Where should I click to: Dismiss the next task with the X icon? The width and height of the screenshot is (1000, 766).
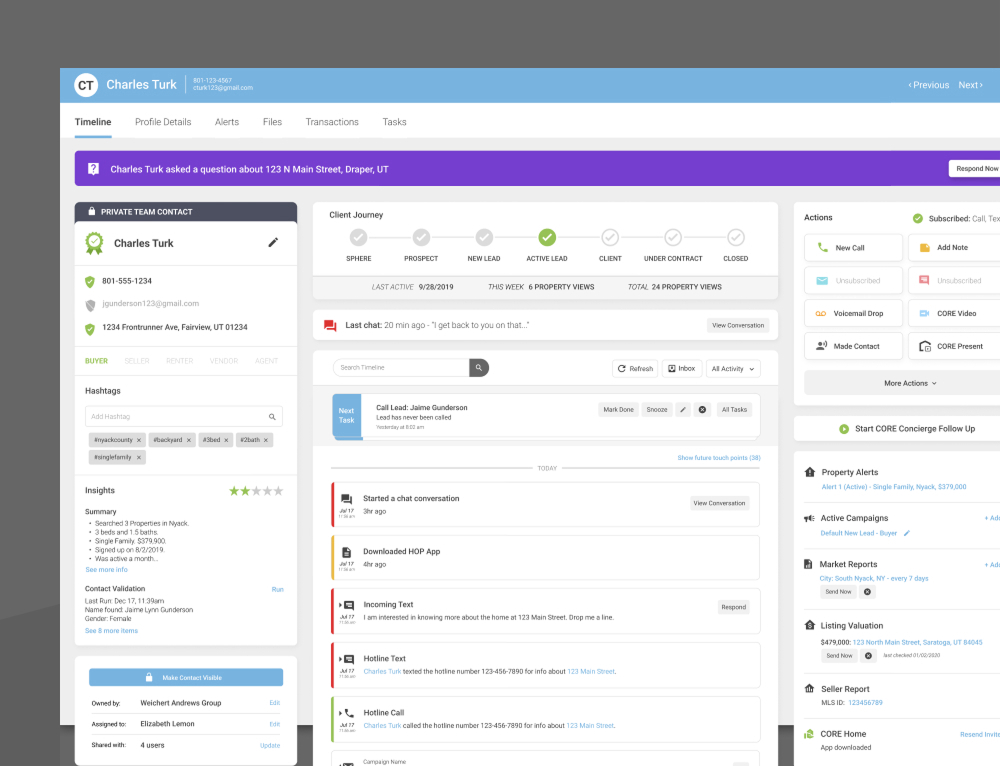tap(702, 409)
